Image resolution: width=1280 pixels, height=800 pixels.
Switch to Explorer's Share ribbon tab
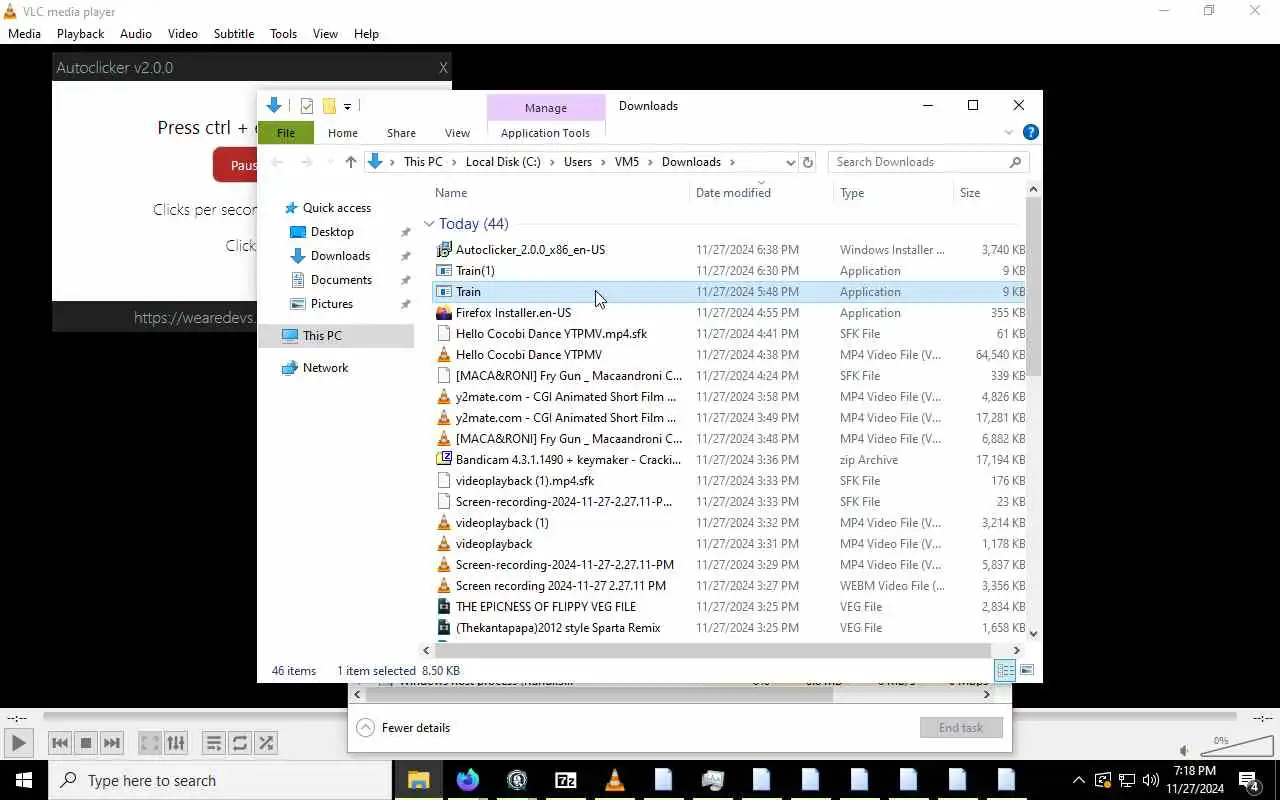(x=401, y=133)
